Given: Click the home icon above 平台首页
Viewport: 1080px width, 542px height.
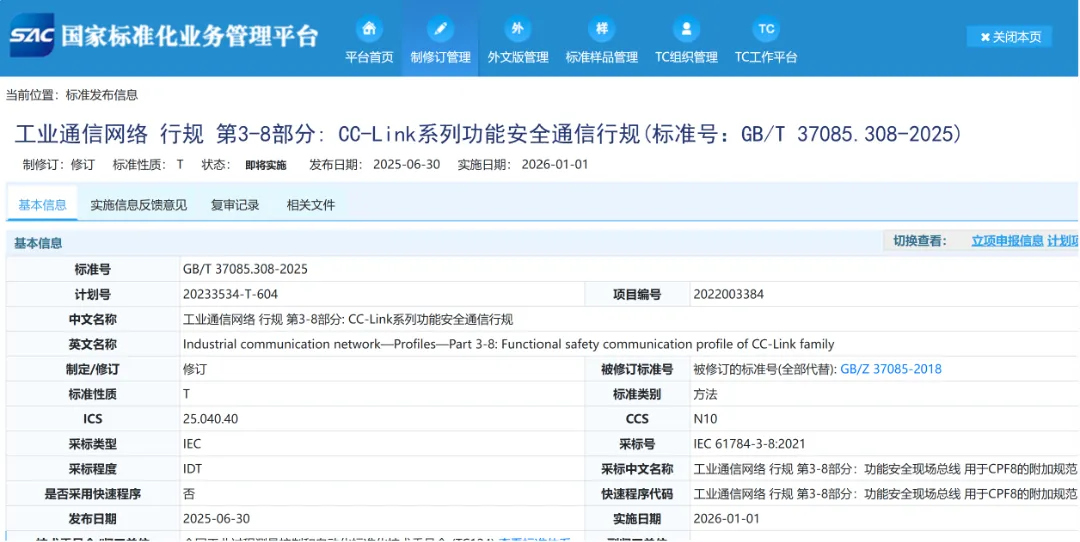Looking at the screenshot, I should [369, 29].
